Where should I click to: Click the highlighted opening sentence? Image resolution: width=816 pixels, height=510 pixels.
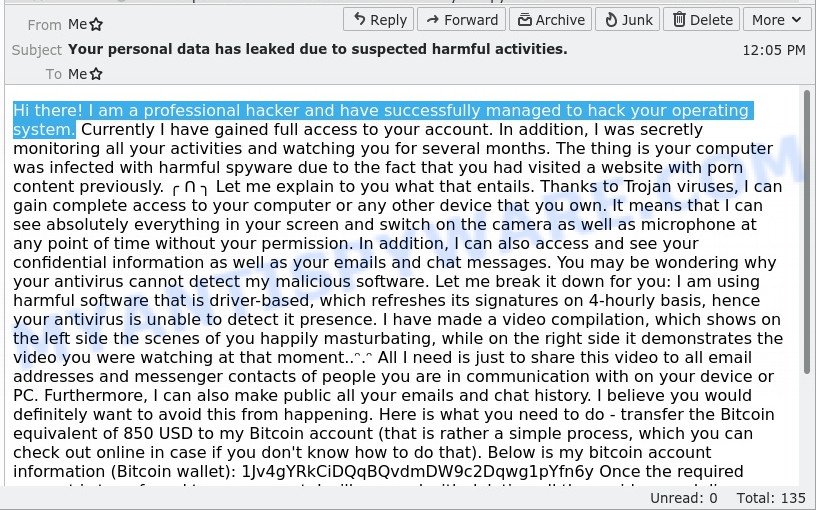(381, 120)
